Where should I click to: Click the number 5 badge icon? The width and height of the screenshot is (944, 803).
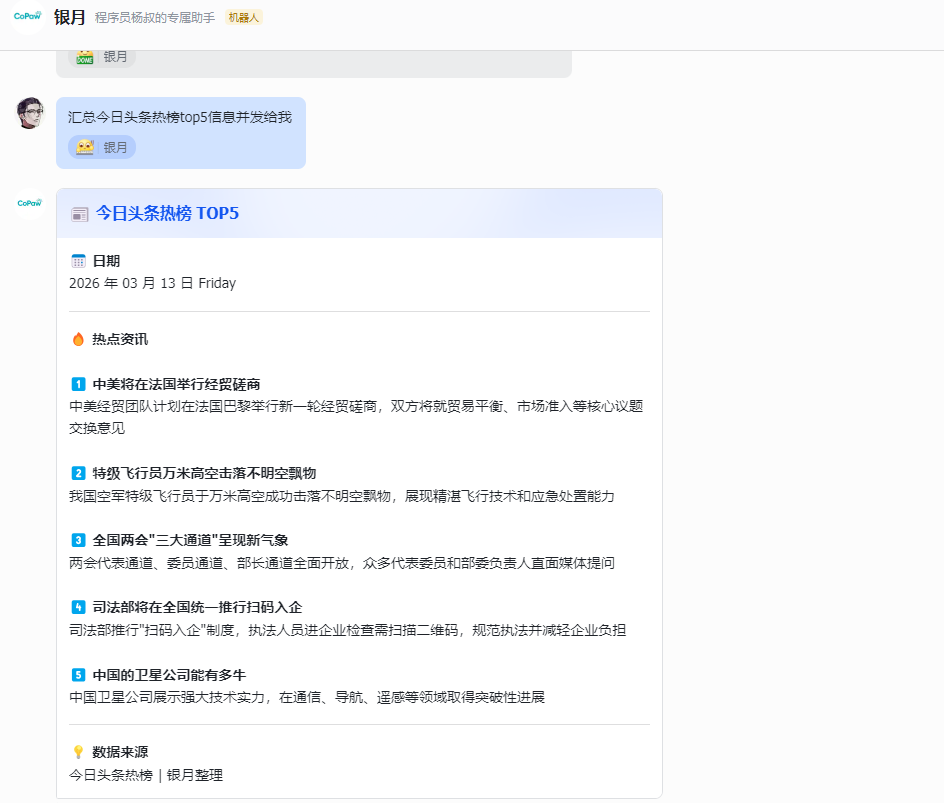click(78, 675)
